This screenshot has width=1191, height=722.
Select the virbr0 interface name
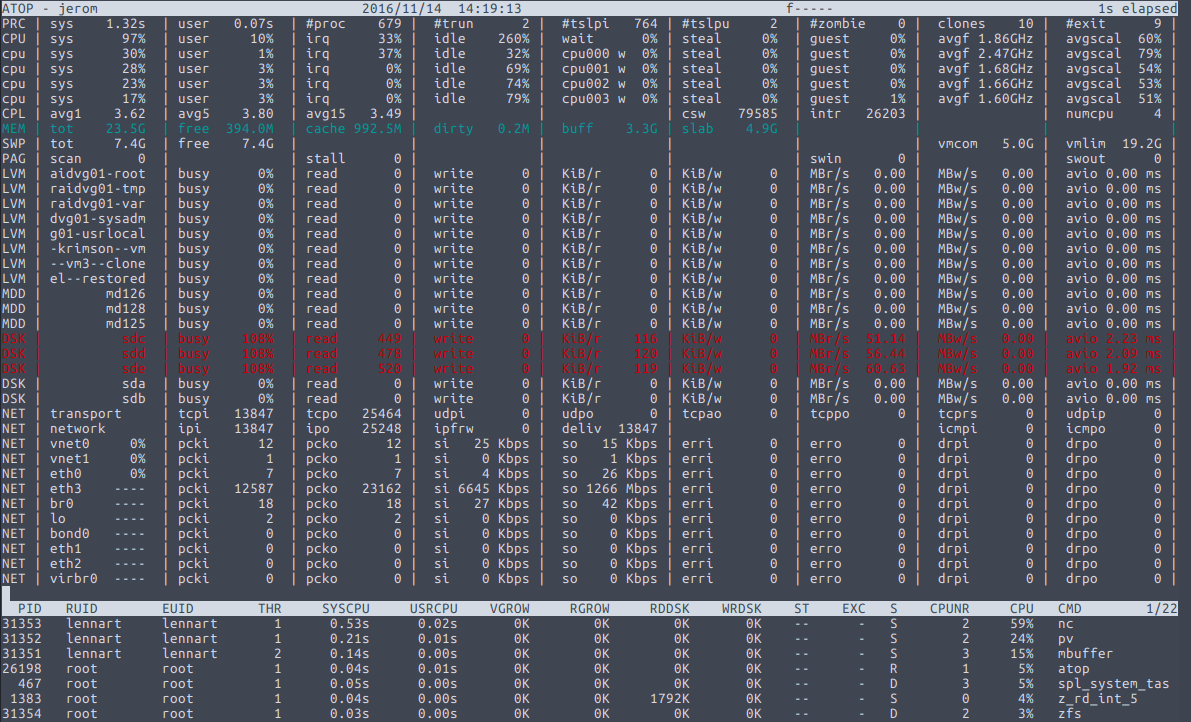(74, 579)
